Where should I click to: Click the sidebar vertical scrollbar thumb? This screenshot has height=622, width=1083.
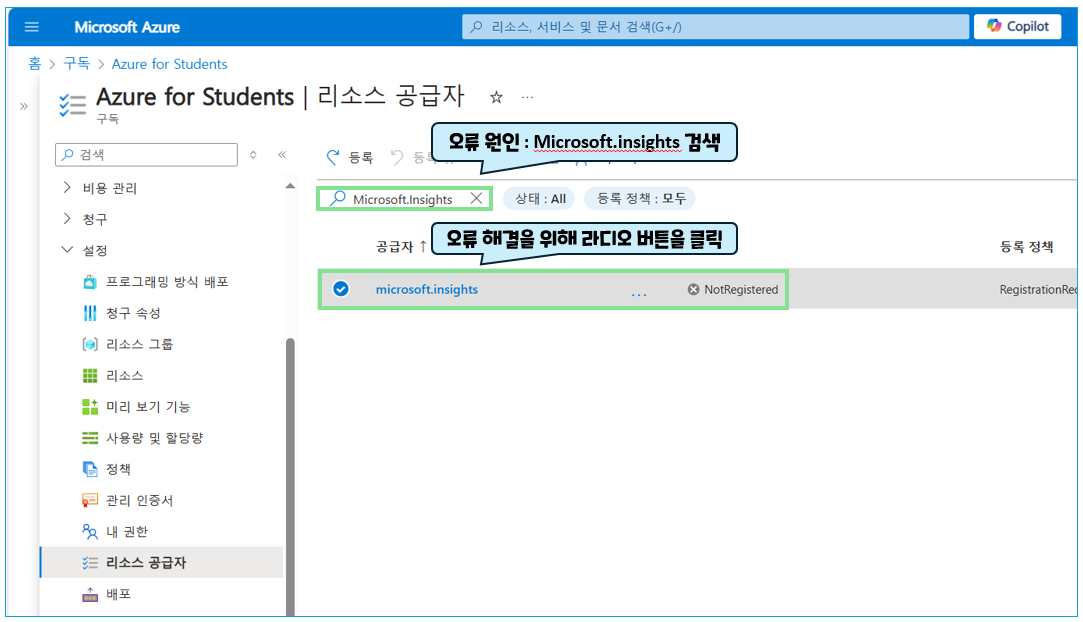(x=290, y=476)
